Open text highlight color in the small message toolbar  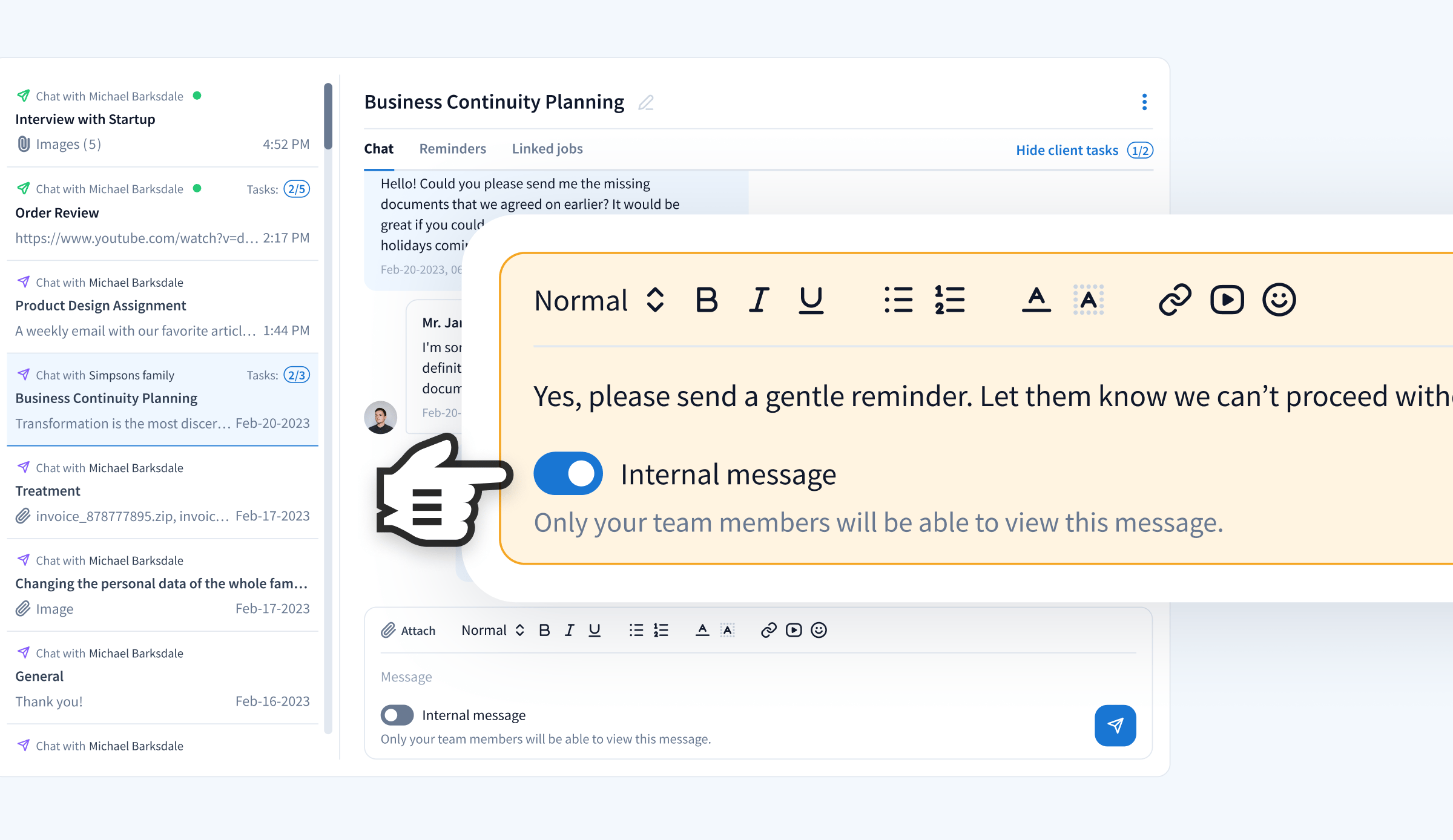(x=728, y=630)
